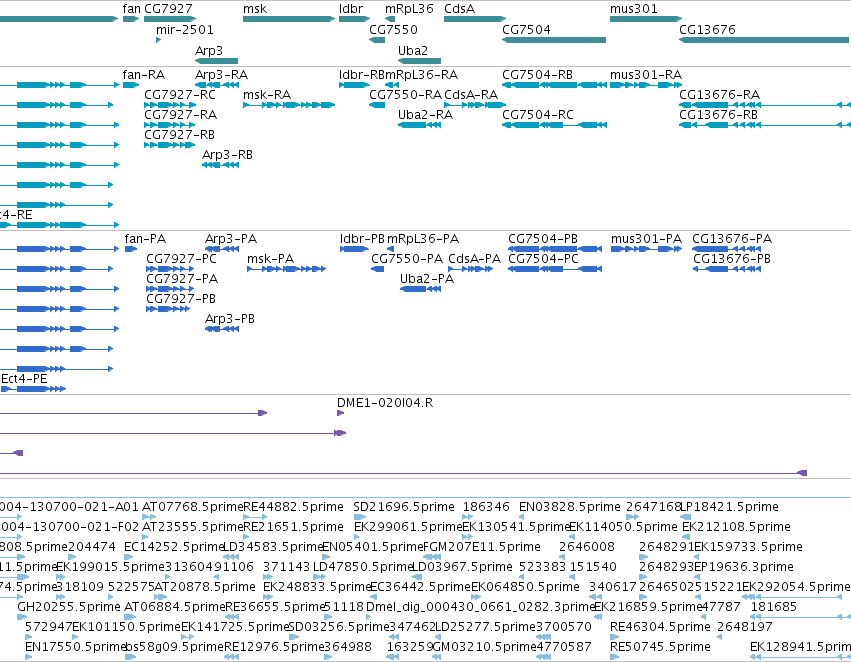Open the CG7504 gene feature
The width and height of the screenshot is (851, 662).
point(554,40)
